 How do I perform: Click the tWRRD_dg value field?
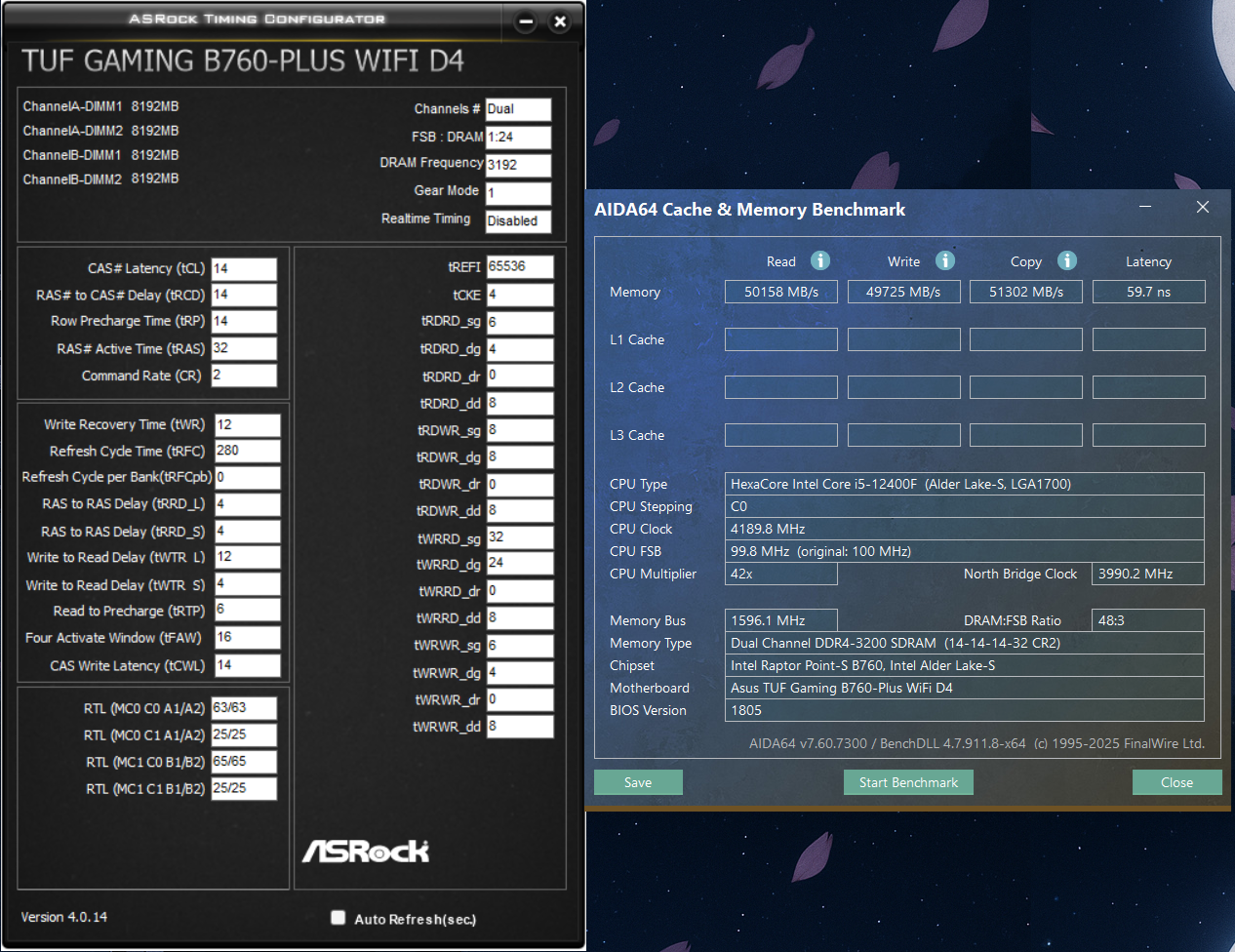[521, 564]
